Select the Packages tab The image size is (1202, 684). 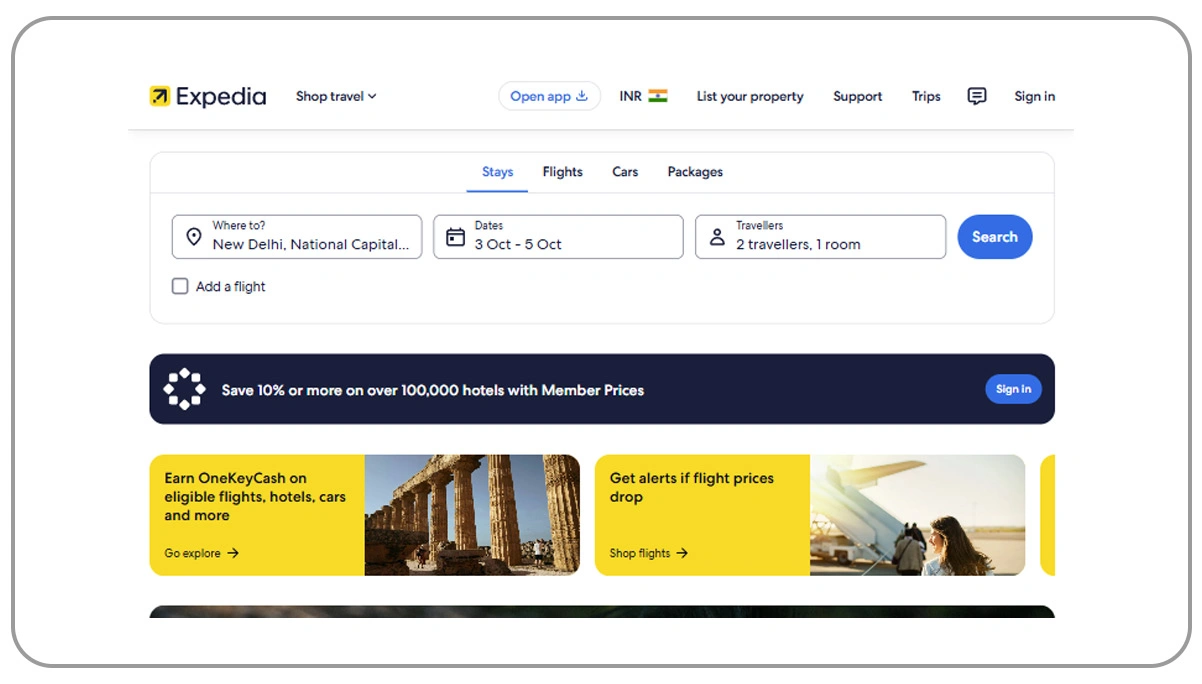coord(695,171)
